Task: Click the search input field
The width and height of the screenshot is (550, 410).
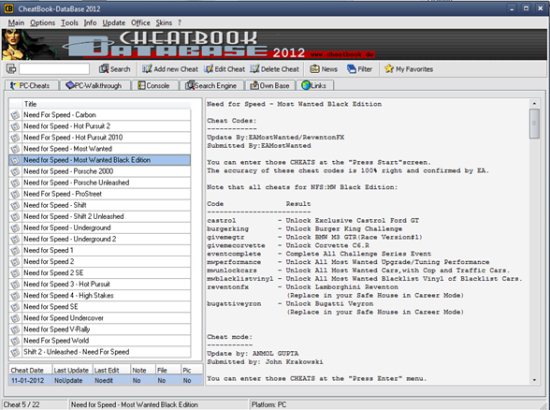Action: pos(54,69)
